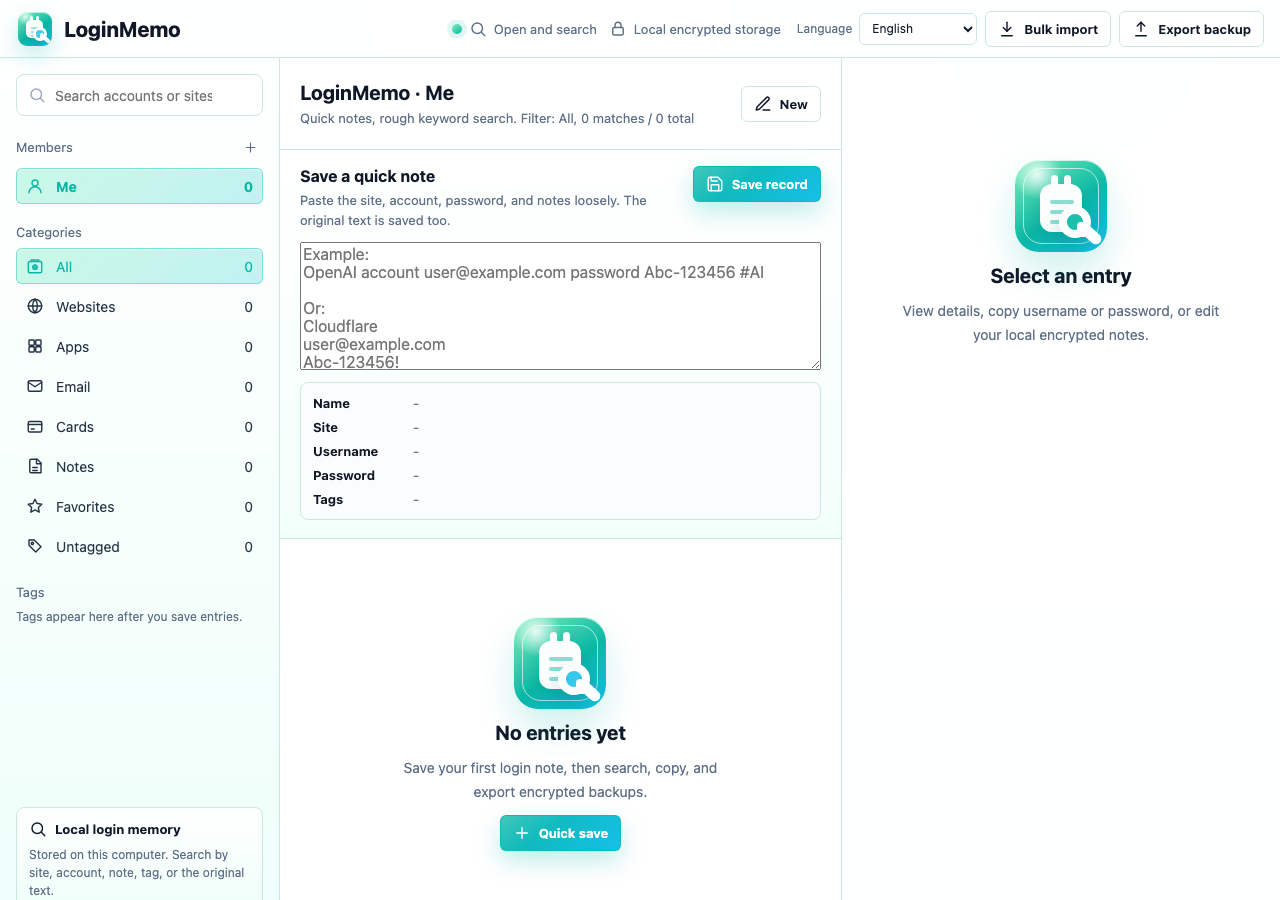
Task: Click the green status dot indicator
Action: (x=457, y=29)
